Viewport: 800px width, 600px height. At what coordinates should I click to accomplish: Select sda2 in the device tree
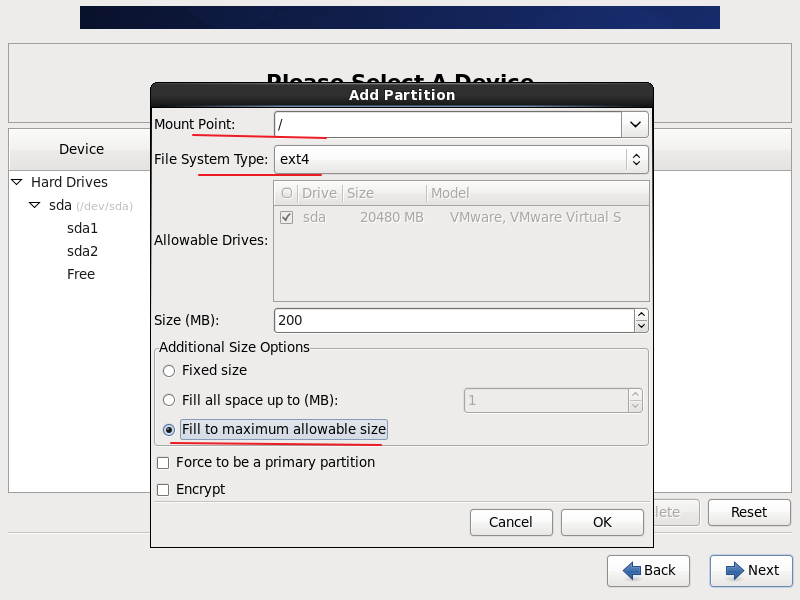point(82,251)
